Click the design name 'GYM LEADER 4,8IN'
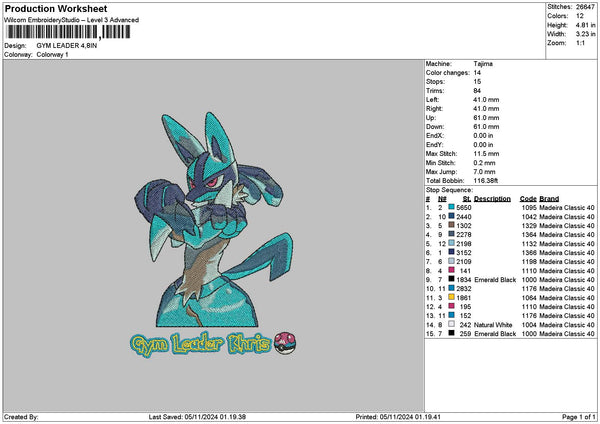Image resolution: width=600 pixels, height=424 pixels. [x=67, y=46]
